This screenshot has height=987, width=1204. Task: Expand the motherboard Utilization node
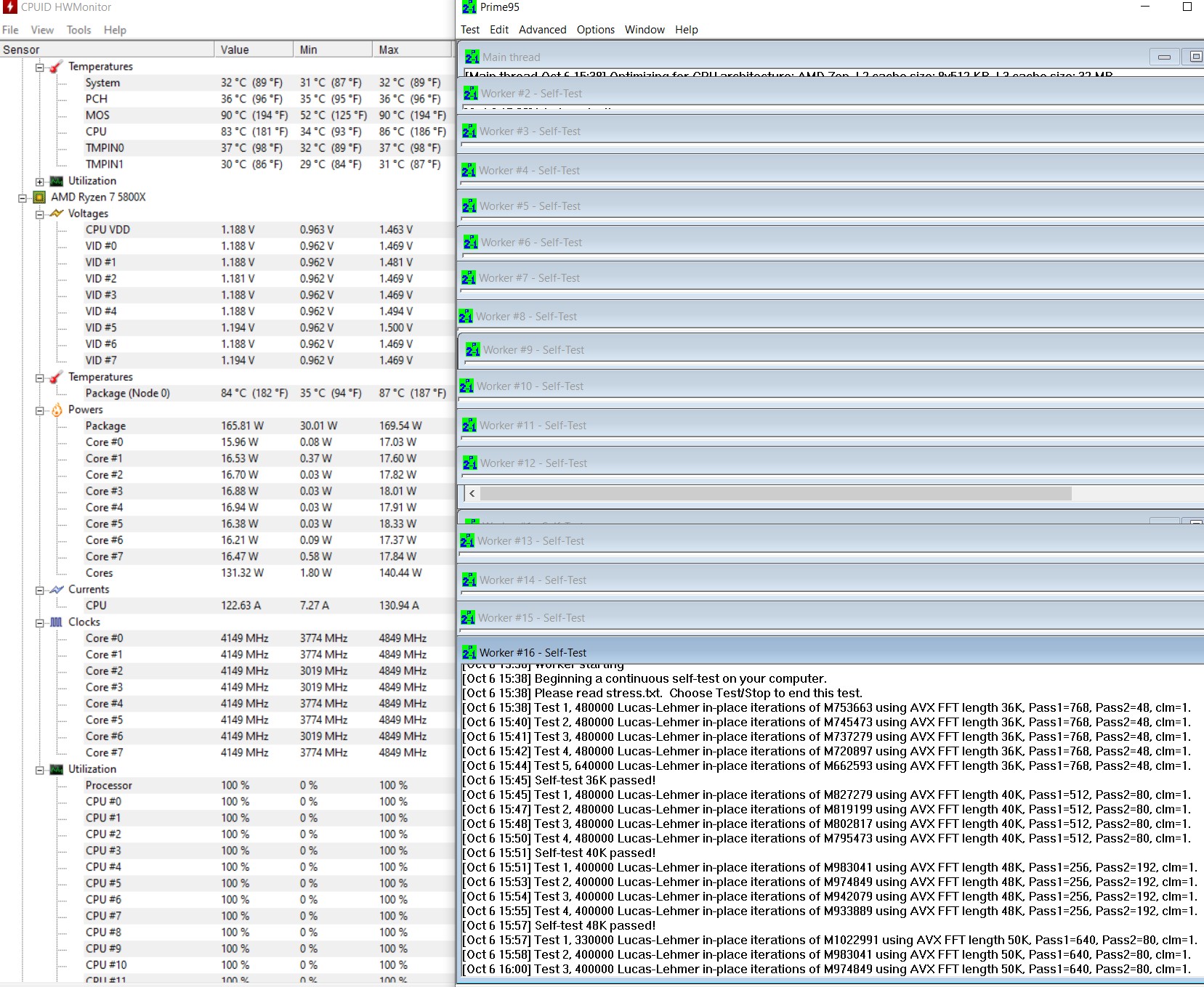tap(40, 182)
